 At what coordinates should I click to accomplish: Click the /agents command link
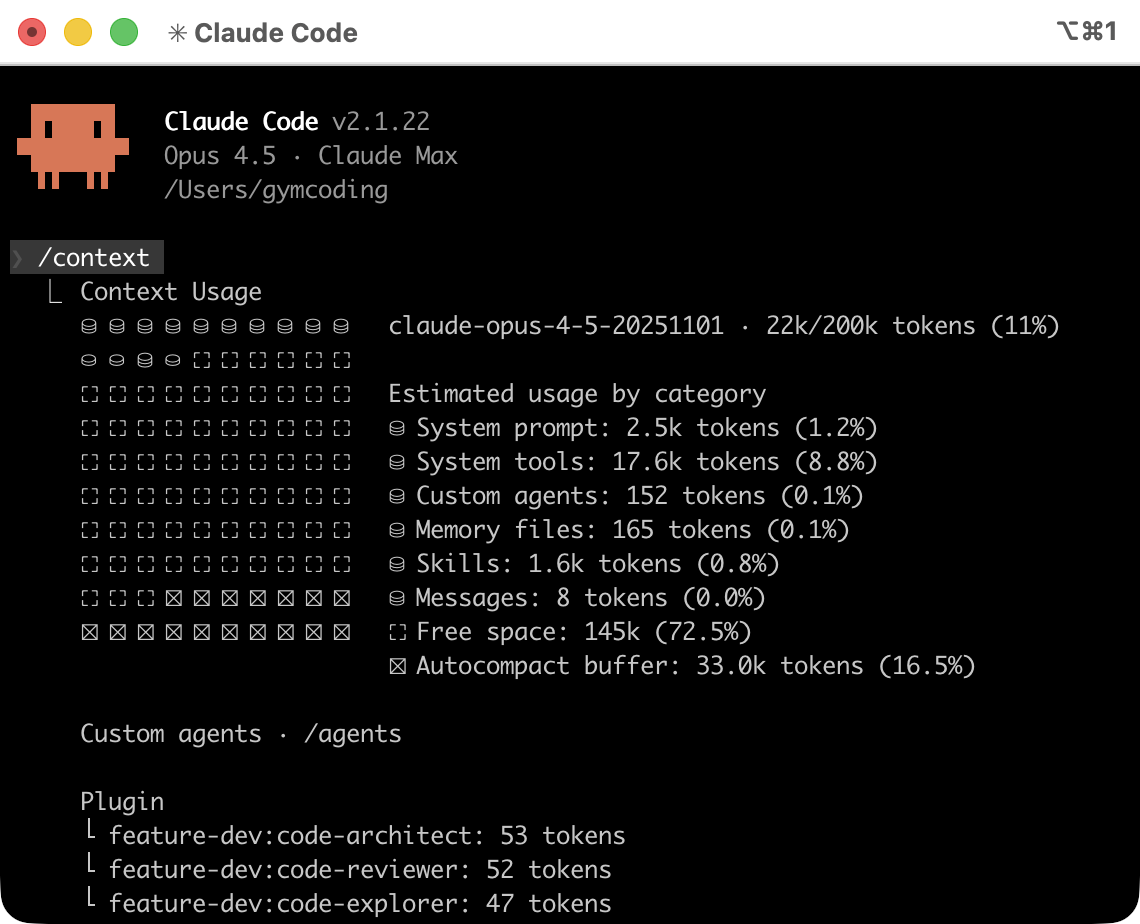pyautogui.click(x=352, y=734)
